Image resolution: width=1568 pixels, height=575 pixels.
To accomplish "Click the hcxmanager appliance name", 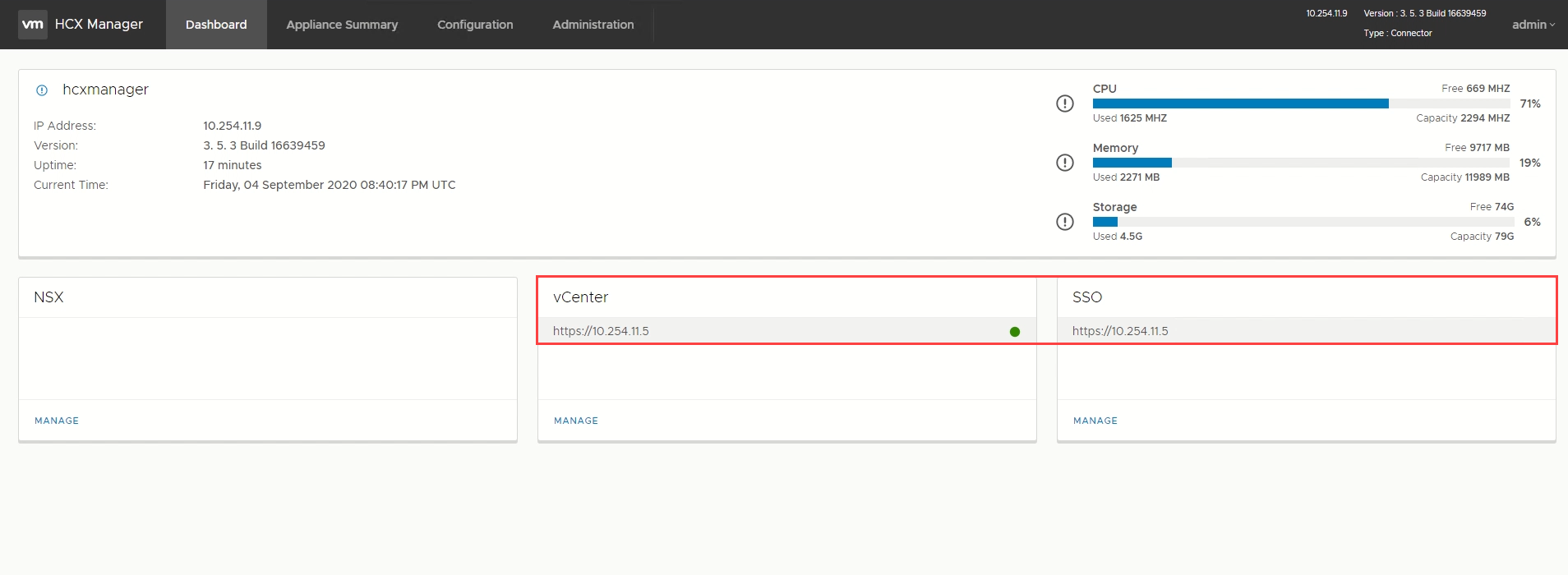I will tap(105, 90).
